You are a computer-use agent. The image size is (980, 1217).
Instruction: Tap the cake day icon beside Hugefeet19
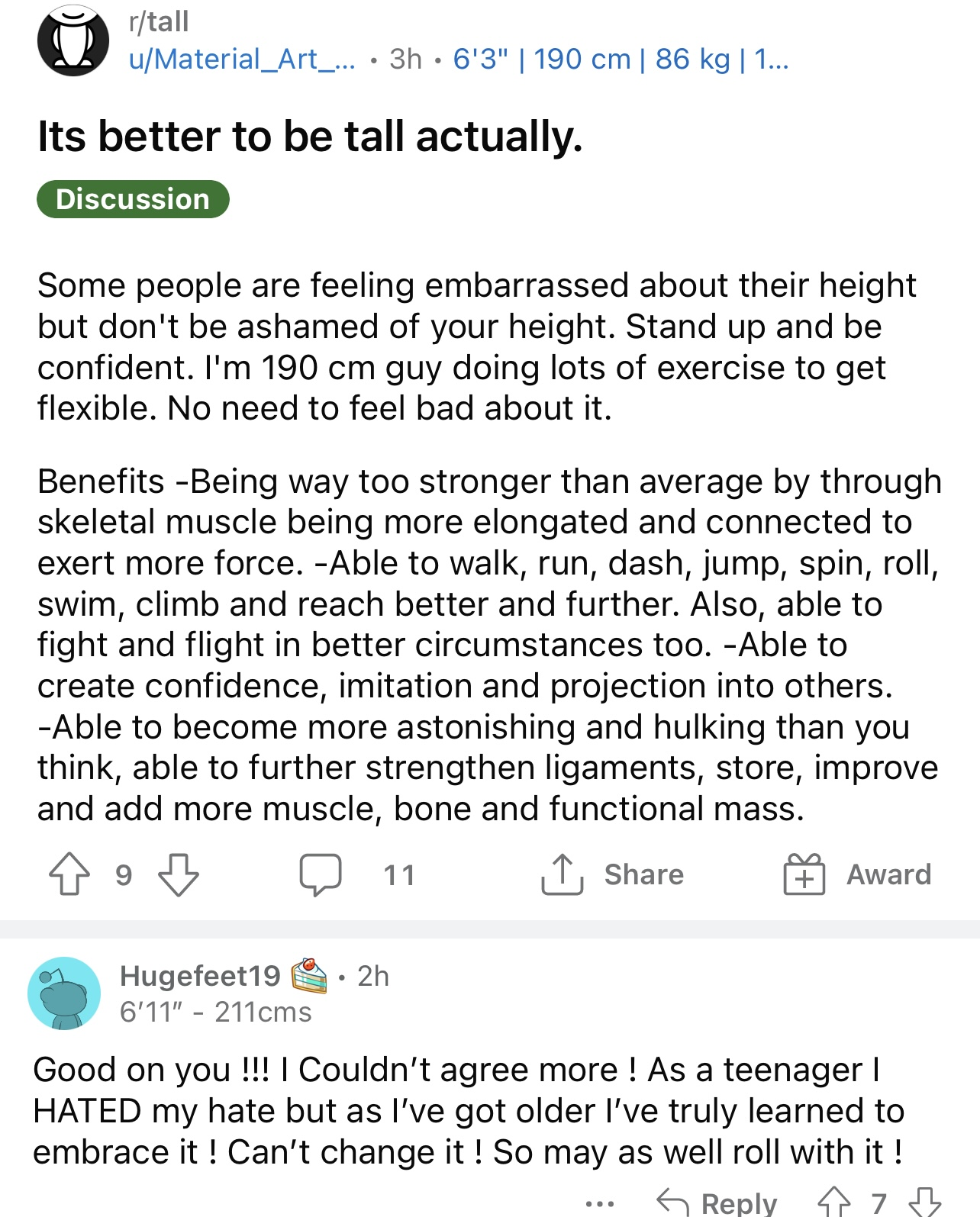(x=309, y=975)
